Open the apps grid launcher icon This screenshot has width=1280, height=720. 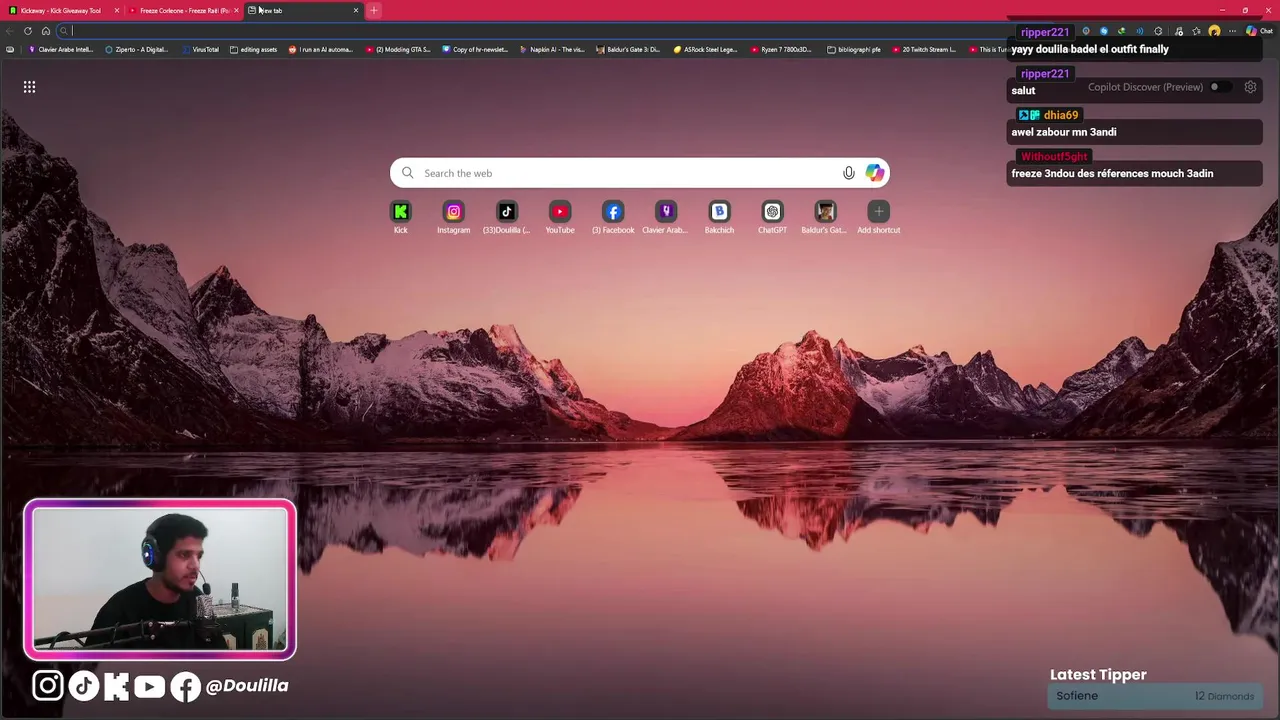(x=29, y=87)
